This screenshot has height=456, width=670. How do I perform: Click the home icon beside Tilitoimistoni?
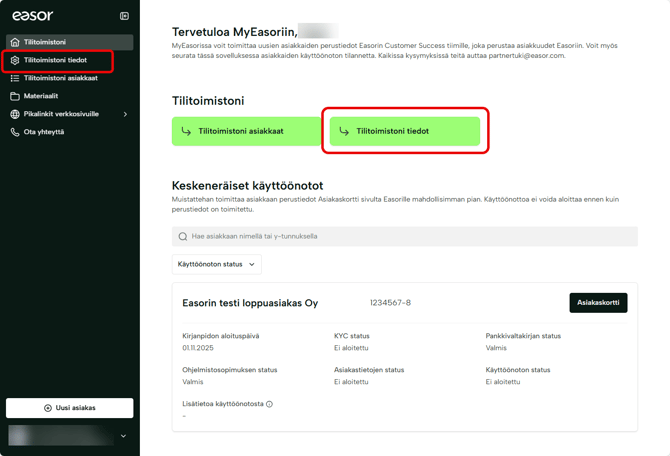pyautogui.click(x=15, y=42)
